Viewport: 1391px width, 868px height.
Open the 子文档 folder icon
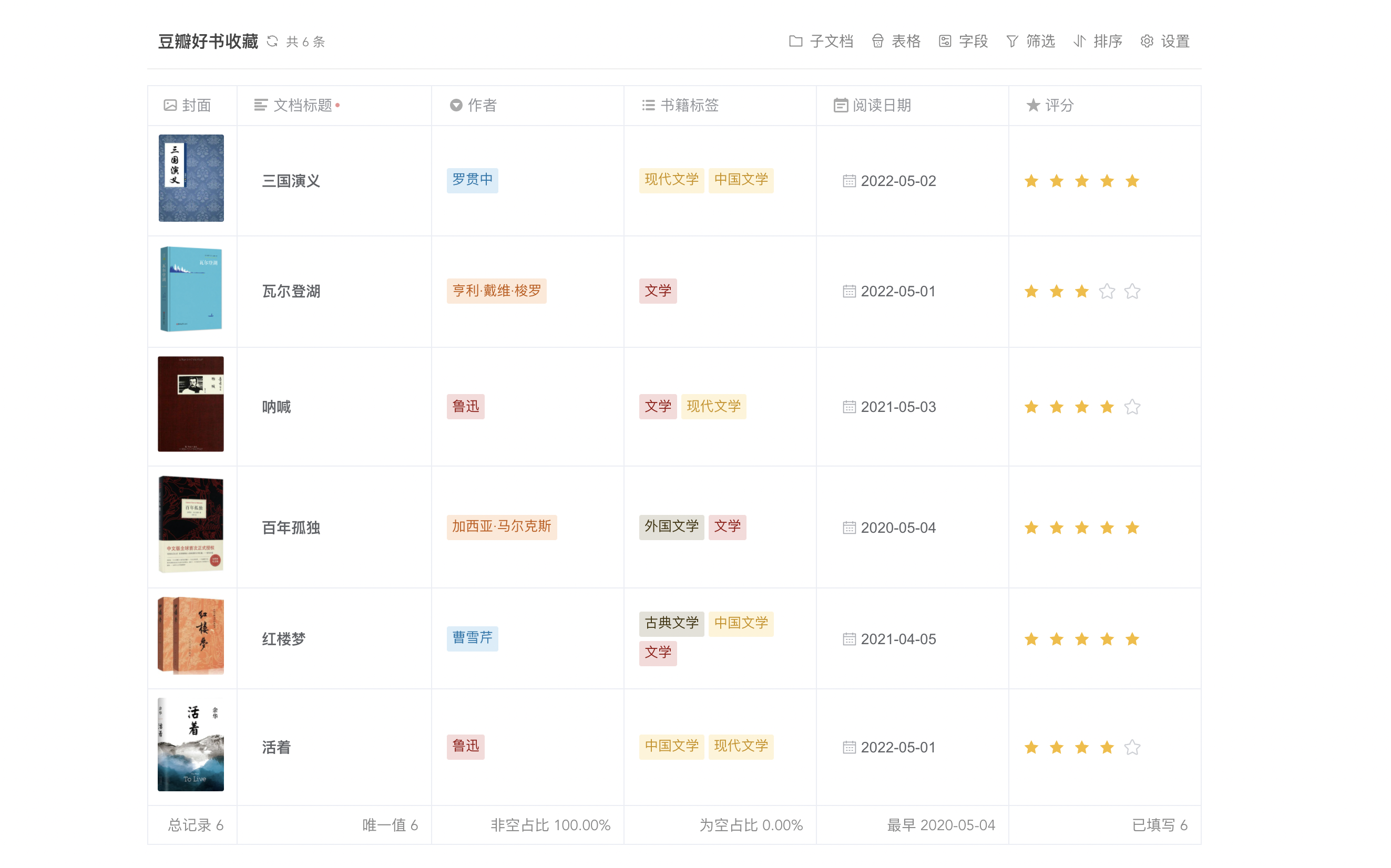point(795,42)
